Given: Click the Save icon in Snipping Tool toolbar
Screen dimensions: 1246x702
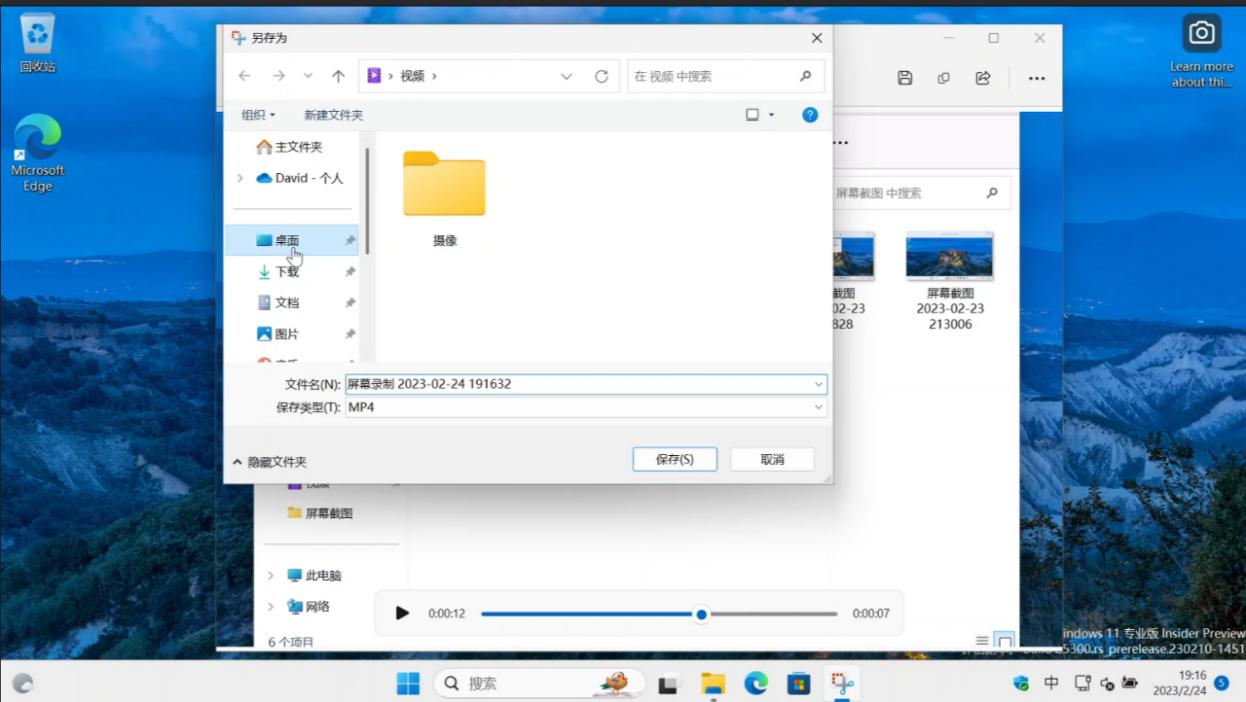Looking at the screenshot, I should 904,77.
